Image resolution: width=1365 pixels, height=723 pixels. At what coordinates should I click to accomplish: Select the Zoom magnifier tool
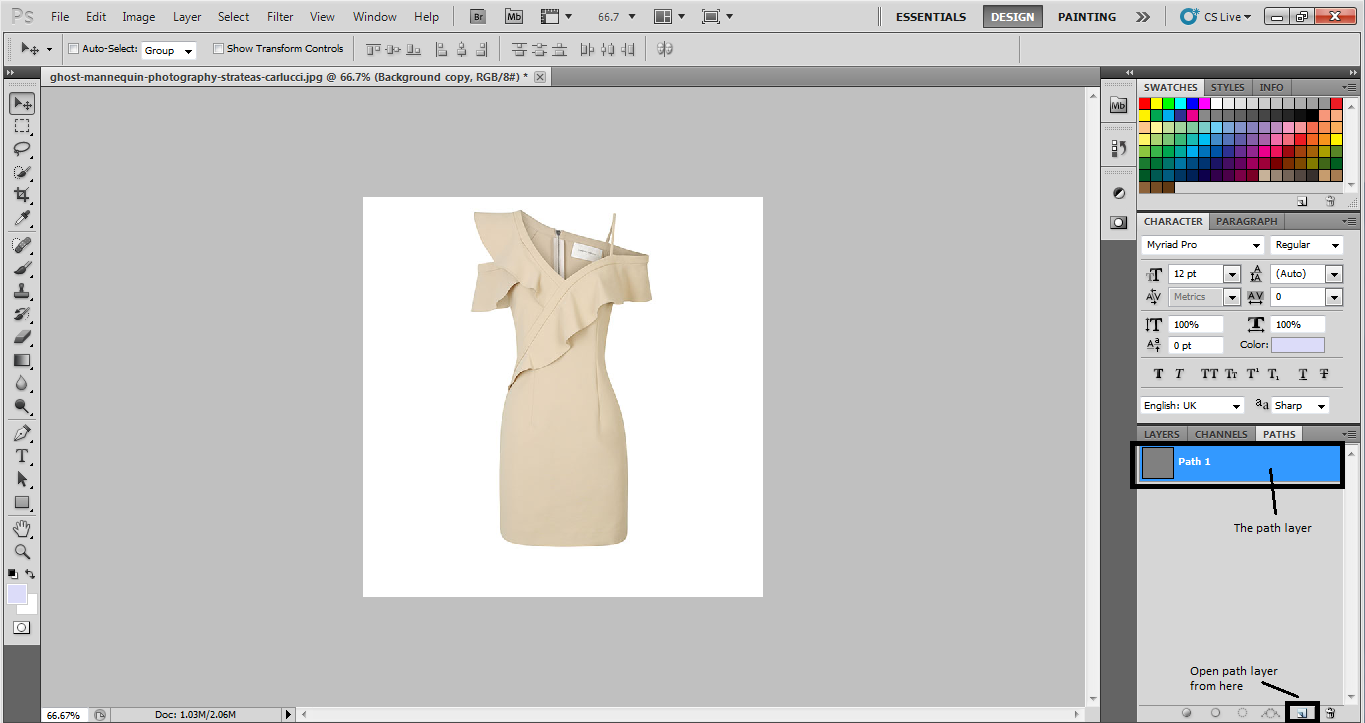(x=21, y=551)
